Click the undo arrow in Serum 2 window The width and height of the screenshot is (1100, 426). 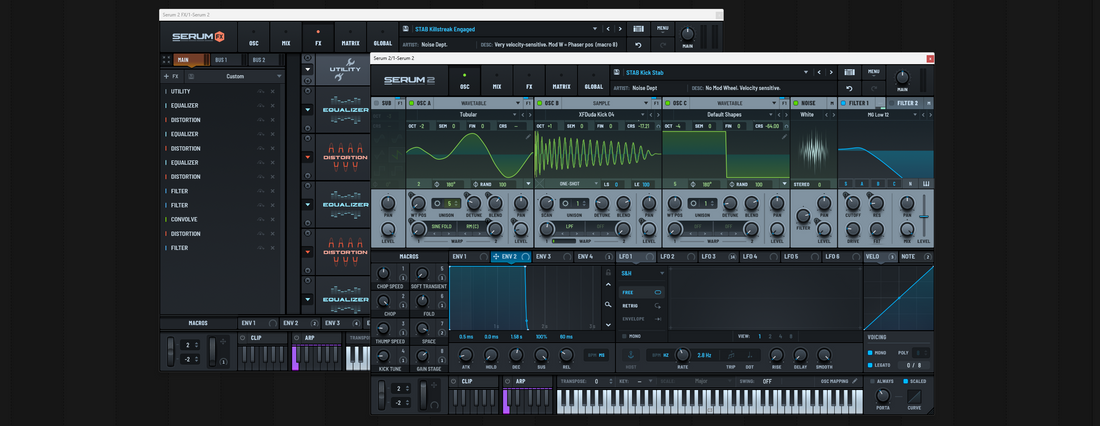click(x=850, y=88)
